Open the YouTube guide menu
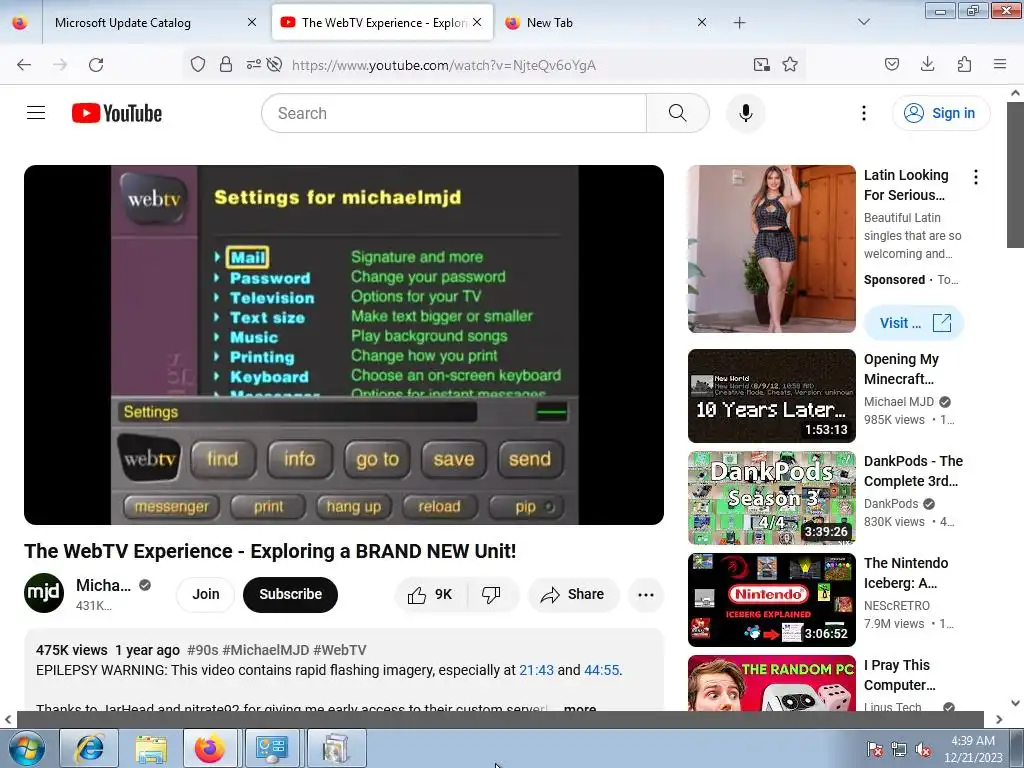This screenshot has height=768, width=1024. (x=36, y=113)
